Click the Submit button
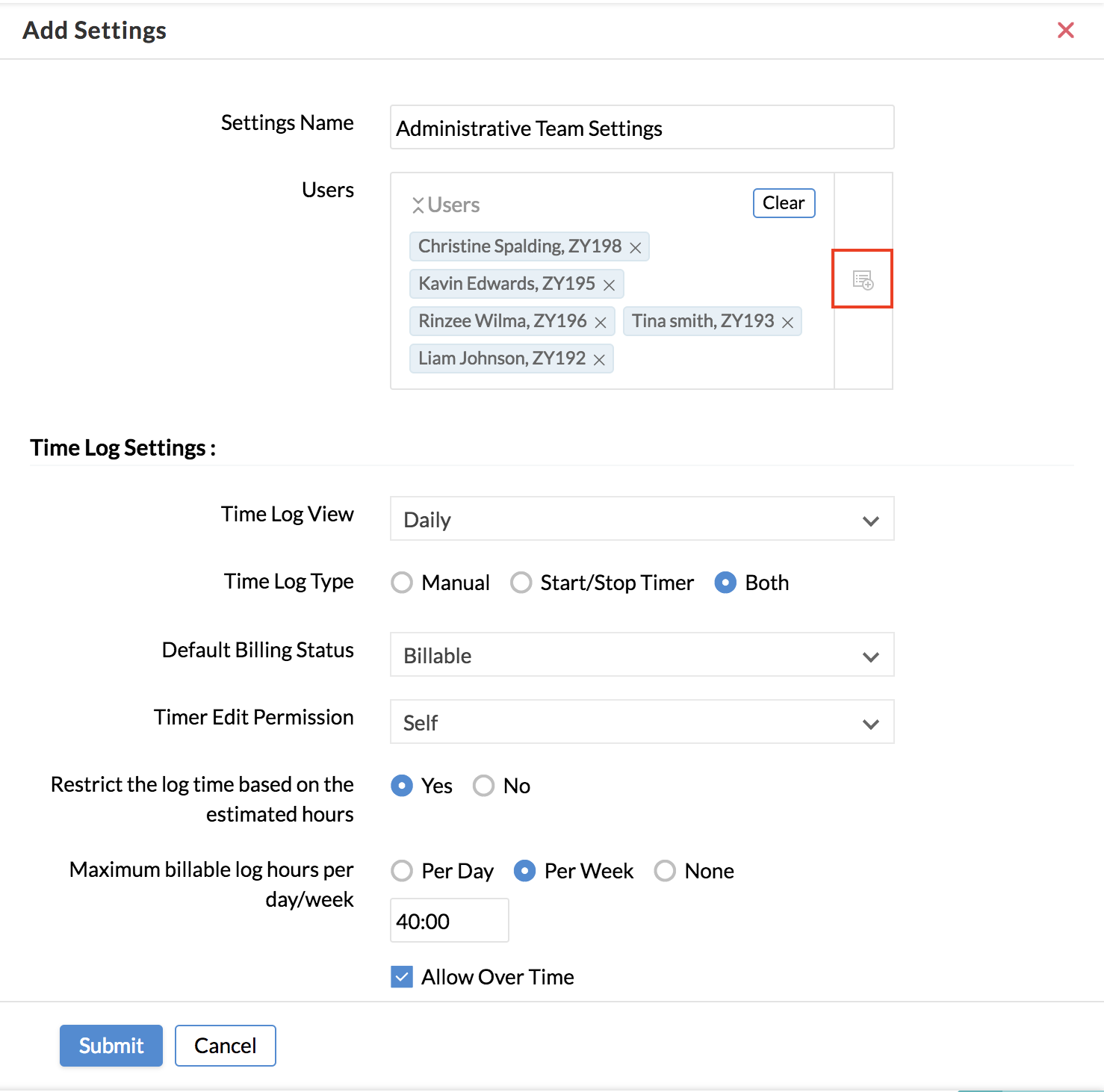This screenshot has width=1104, height=1092. pos(111,1046)
